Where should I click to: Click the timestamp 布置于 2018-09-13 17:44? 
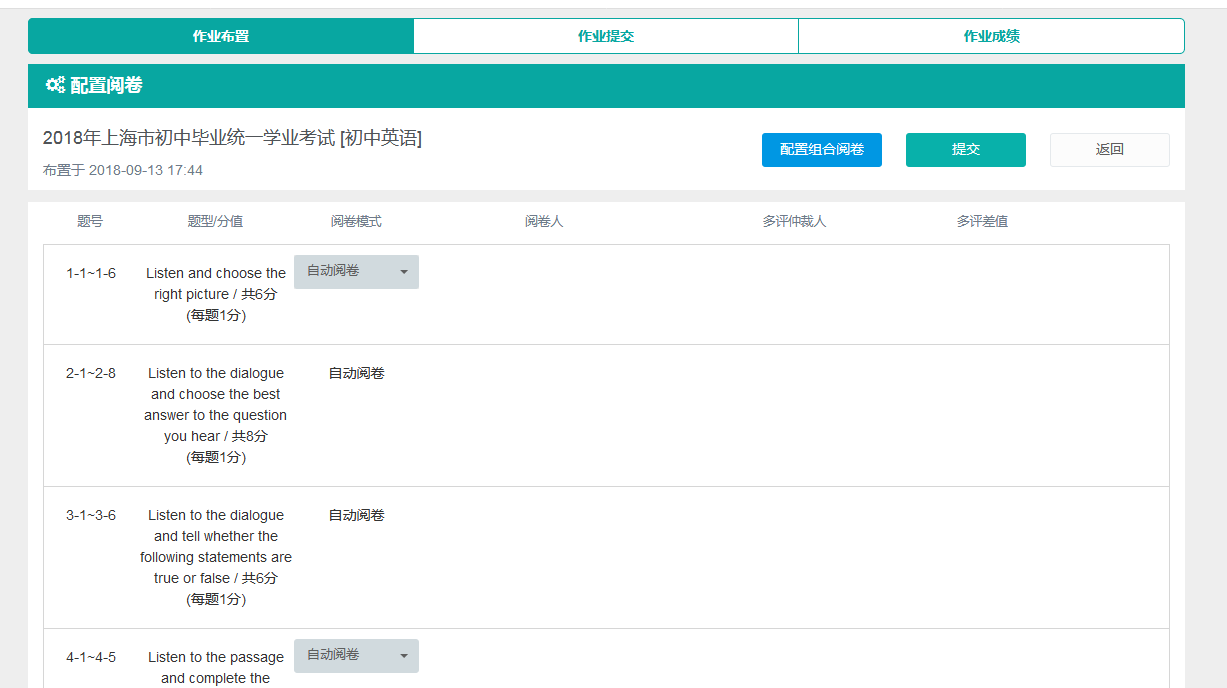123,170
